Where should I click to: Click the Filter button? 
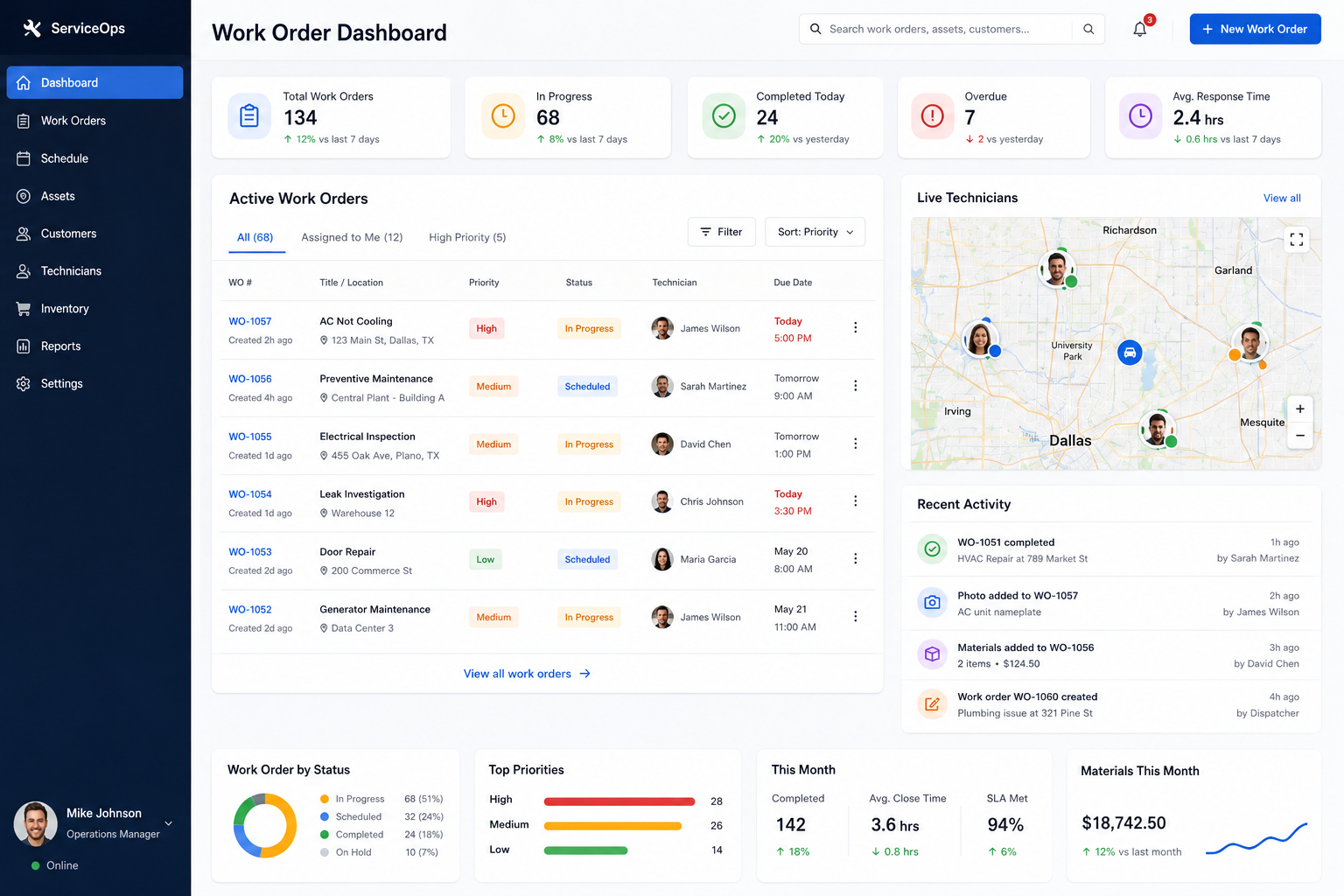pos(722,232)
